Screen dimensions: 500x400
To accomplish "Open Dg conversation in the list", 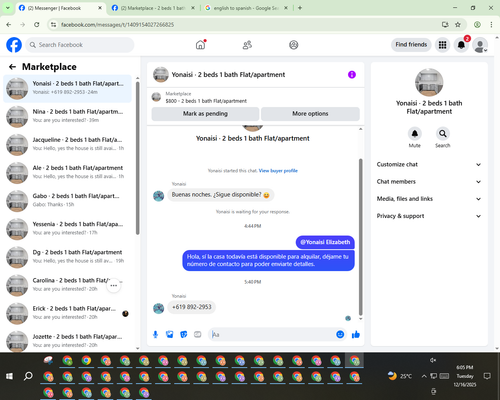I will (68, 257).
